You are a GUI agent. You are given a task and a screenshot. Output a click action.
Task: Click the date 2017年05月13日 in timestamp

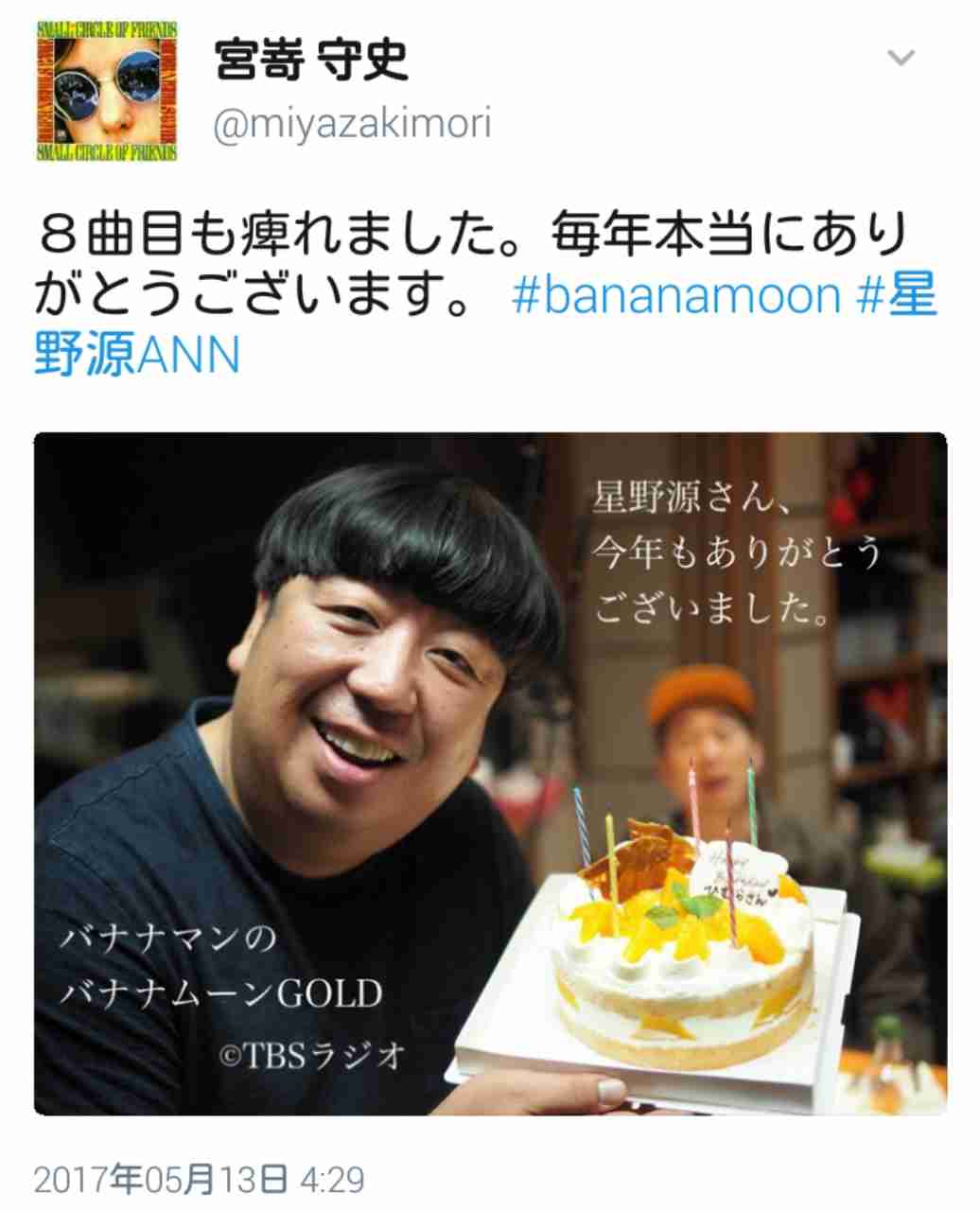click(x=161, y=1180)
